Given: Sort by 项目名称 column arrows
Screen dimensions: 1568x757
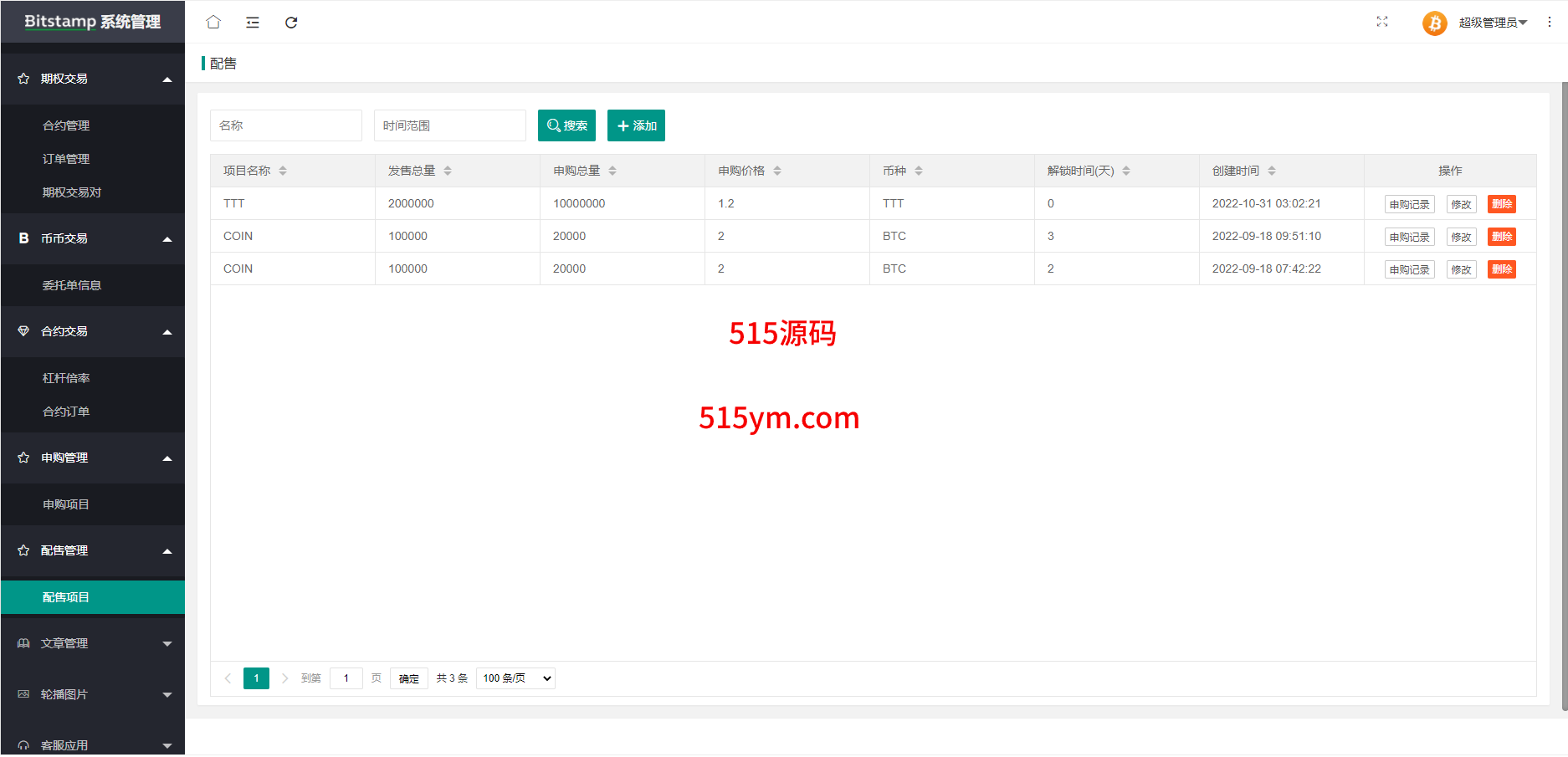Looking at the screenshot, I should (283, 171).
